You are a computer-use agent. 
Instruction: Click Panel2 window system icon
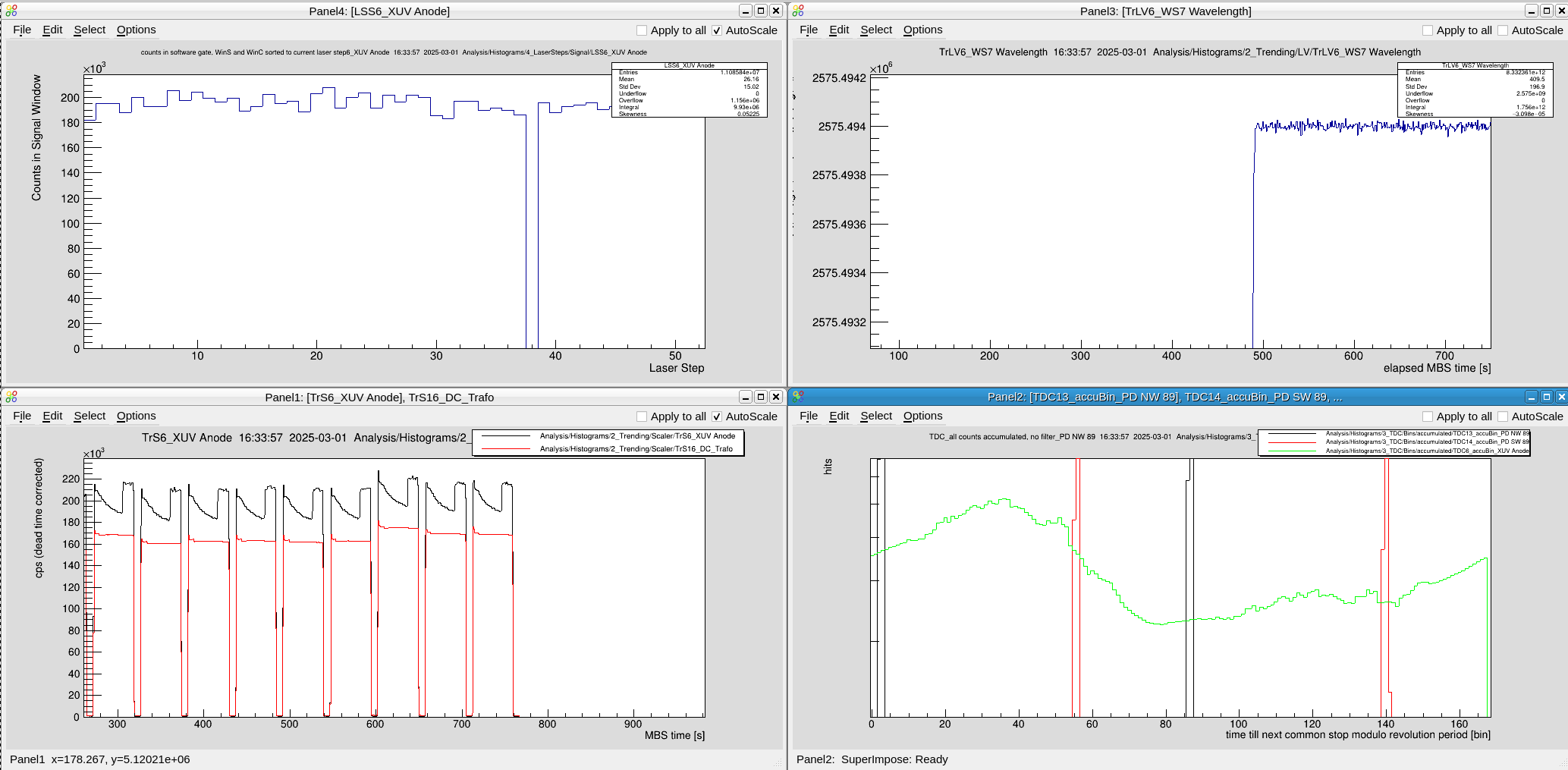[x=798, y=396]
